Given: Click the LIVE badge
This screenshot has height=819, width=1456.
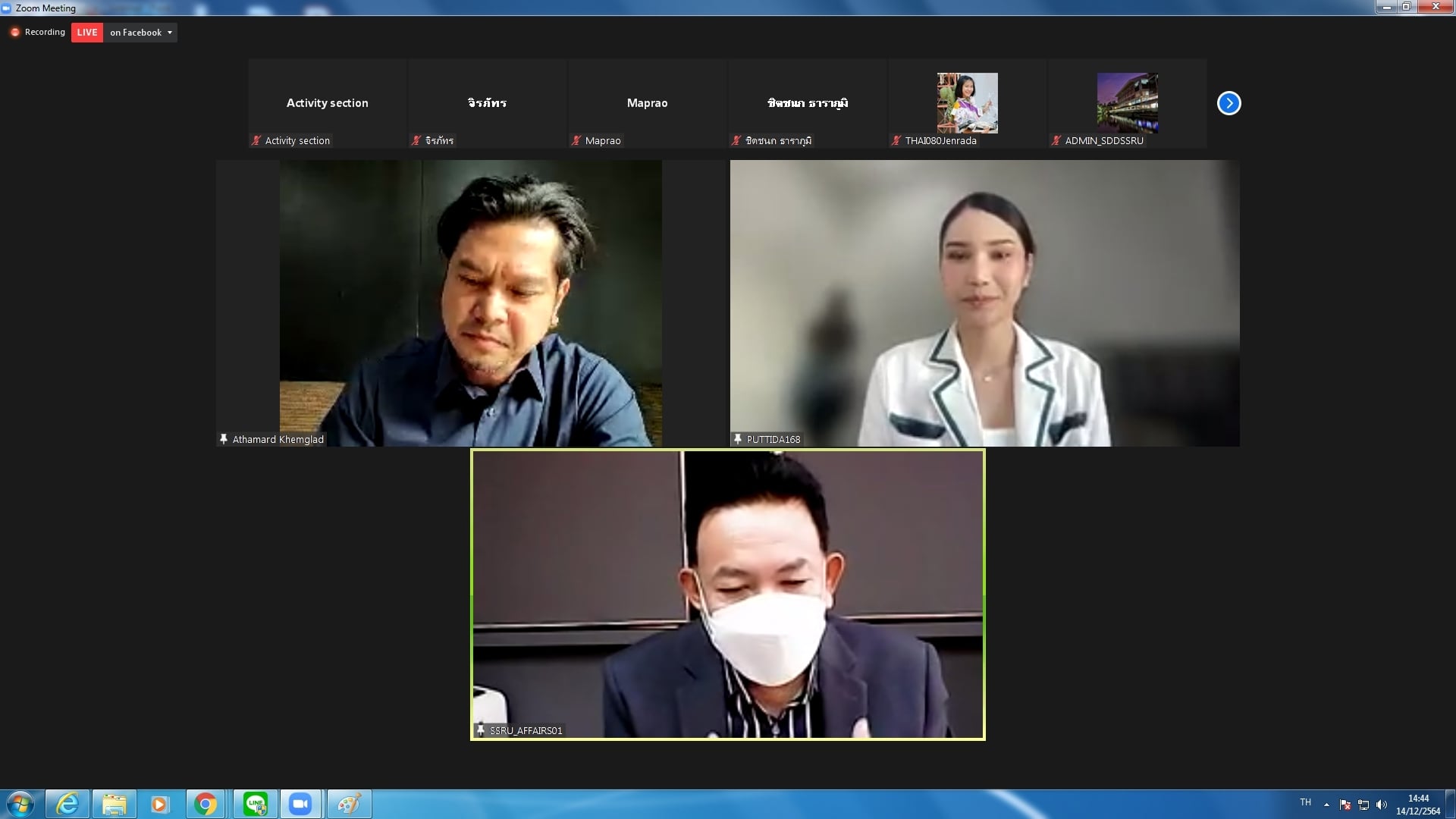Looking at the screenshot, I should [x=87, y=33].
